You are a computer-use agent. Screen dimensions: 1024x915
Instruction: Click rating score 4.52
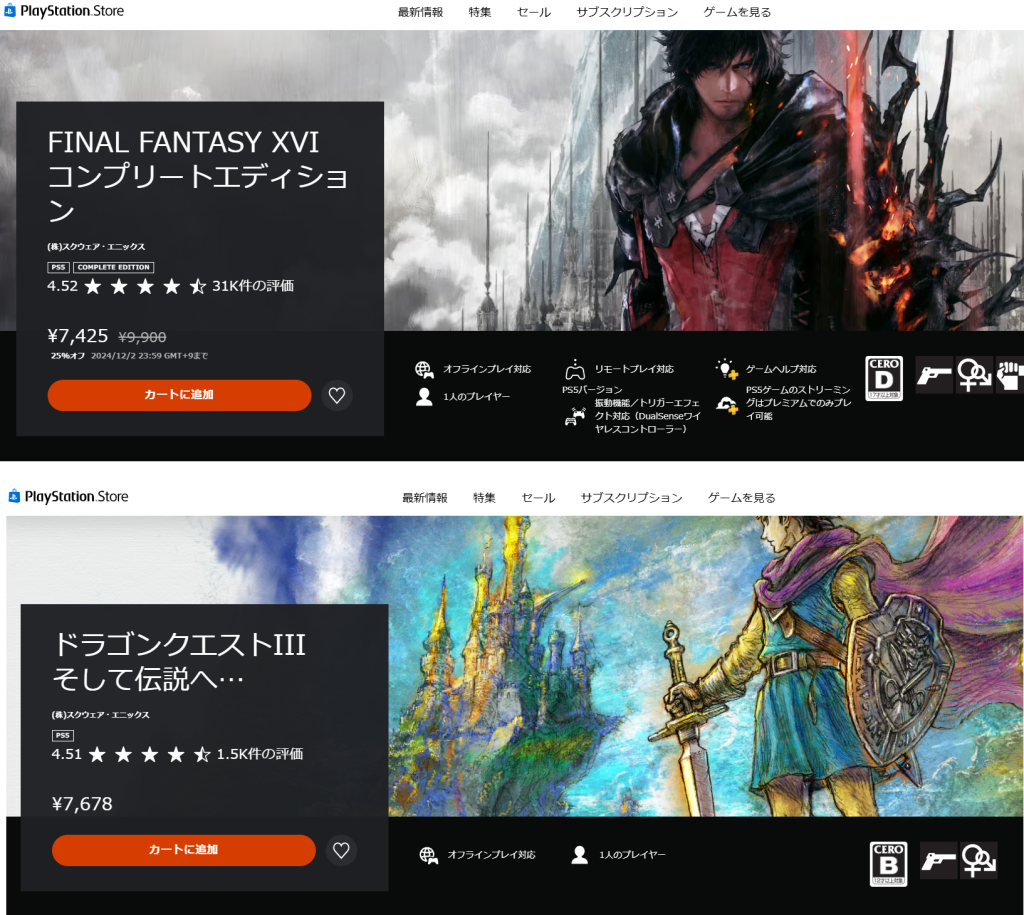pos(63,286)
